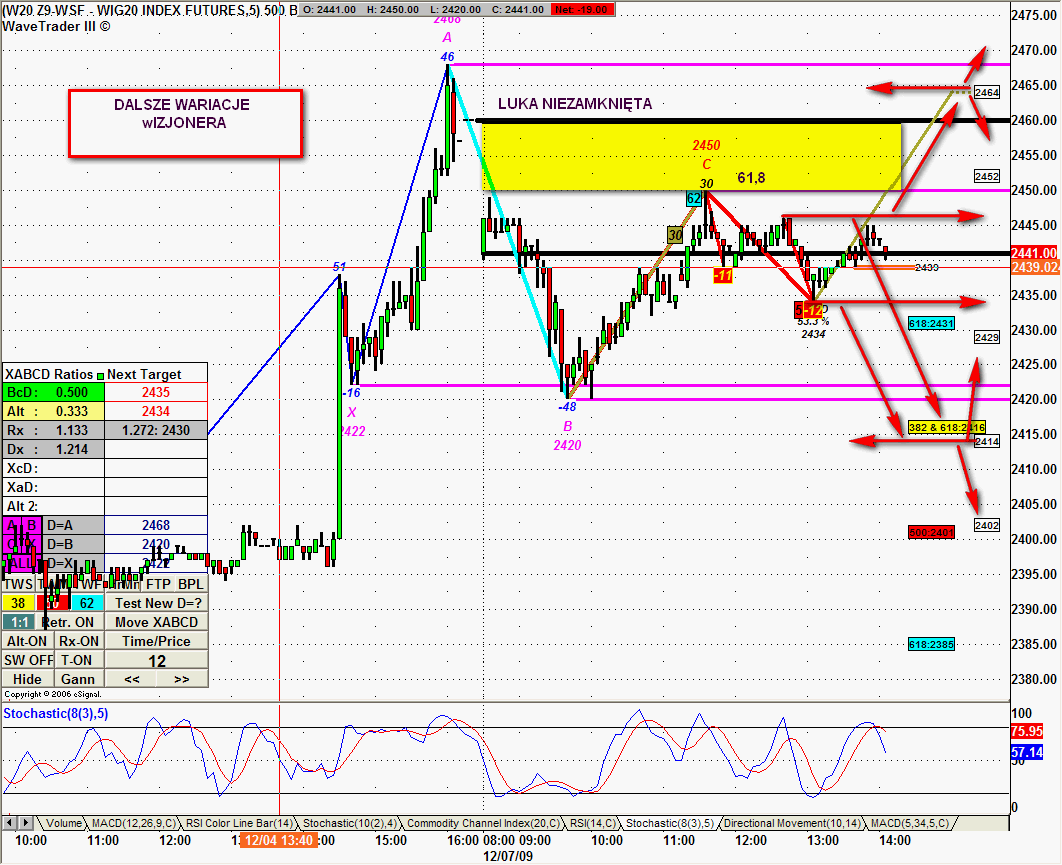Click the blue 2468 D=A value
The image size is (1062, 865).
point(156,525)
